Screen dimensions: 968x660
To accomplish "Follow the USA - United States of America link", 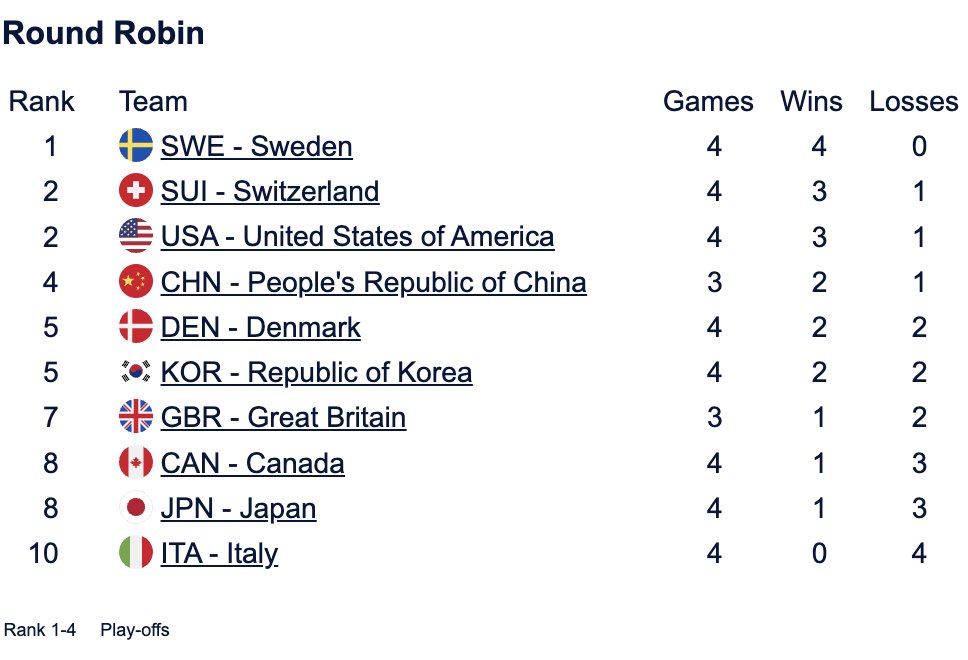I will pyautogui.click(x=357, y=237).
